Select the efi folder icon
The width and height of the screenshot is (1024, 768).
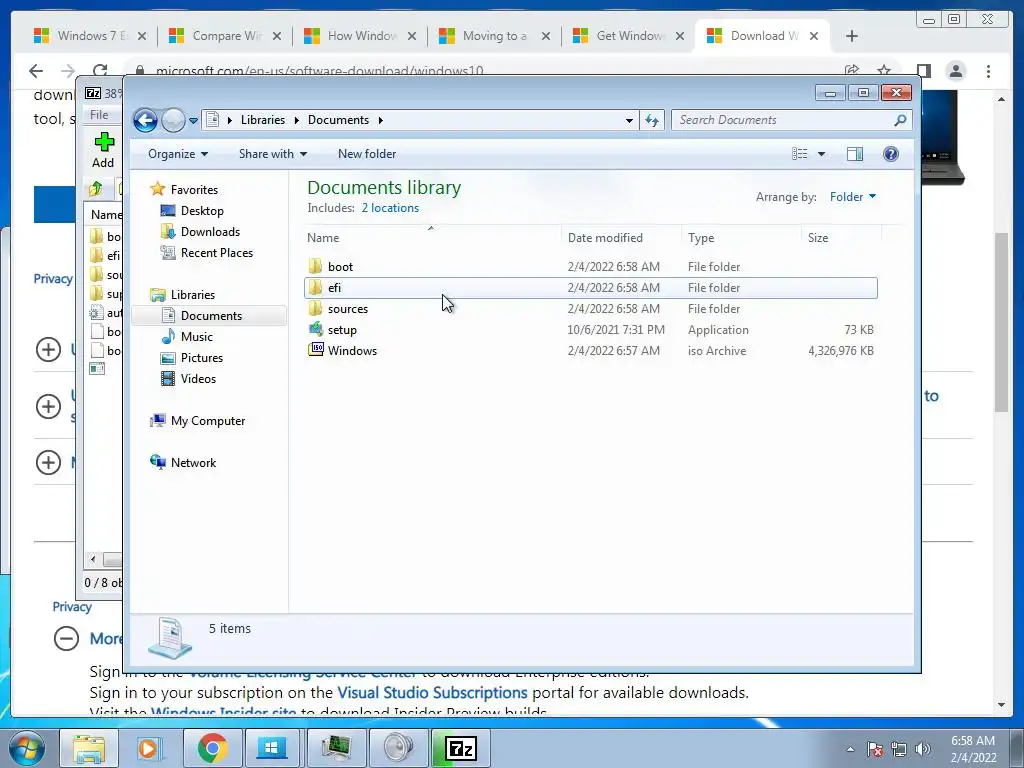315,287
